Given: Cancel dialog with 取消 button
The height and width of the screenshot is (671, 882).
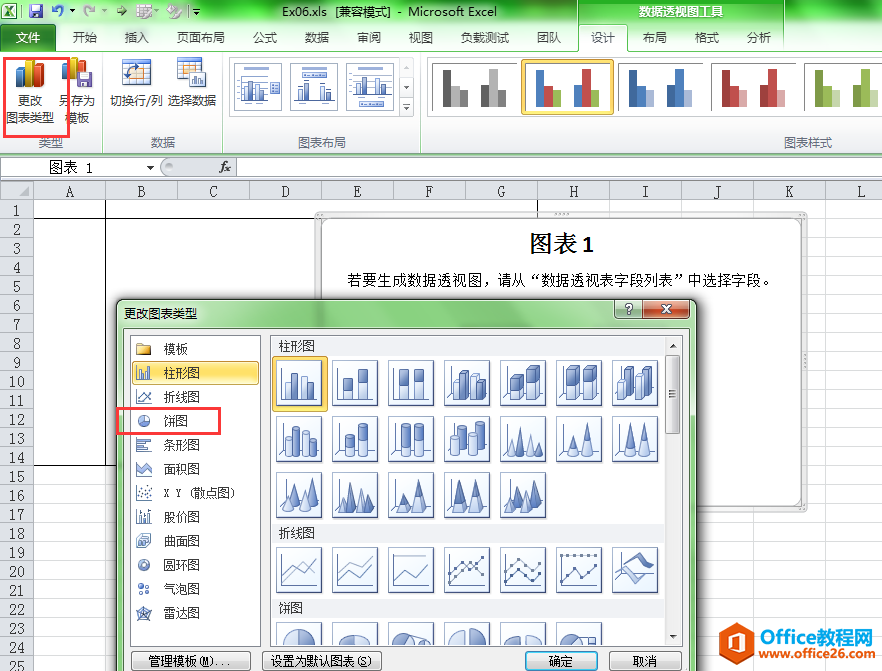Looking at the screenshot, I should [x=645, y=661].
